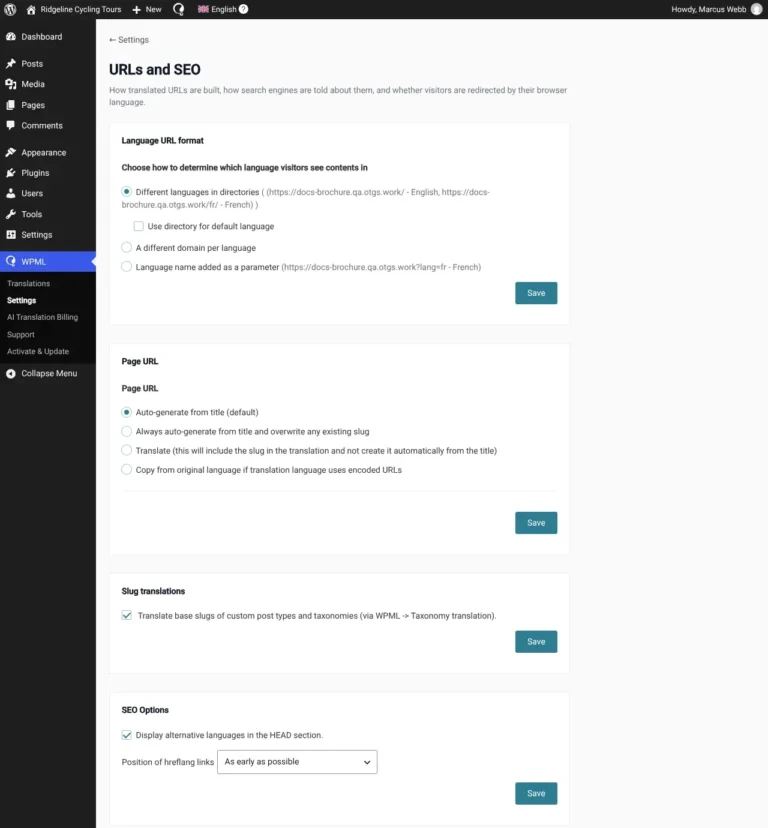
Task: Open the English language switcher
Action: click(x=223, y=10)
